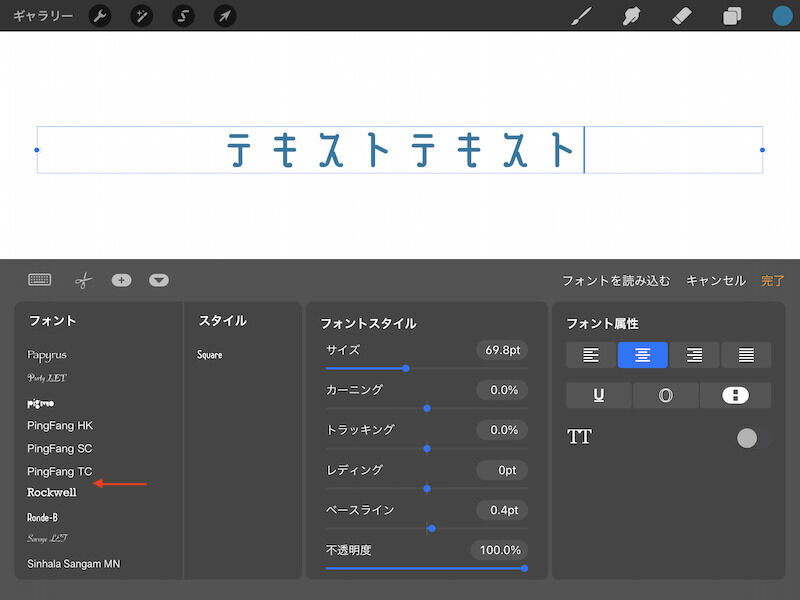Click the トラッキング tracking slider handle
800x600 pixels.
427,448
